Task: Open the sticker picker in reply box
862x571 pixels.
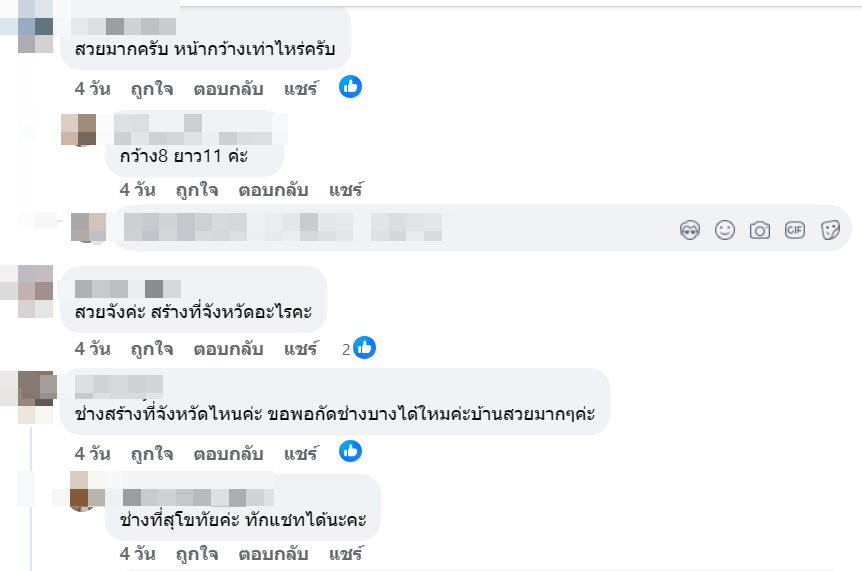Action: tap(830, 230)
